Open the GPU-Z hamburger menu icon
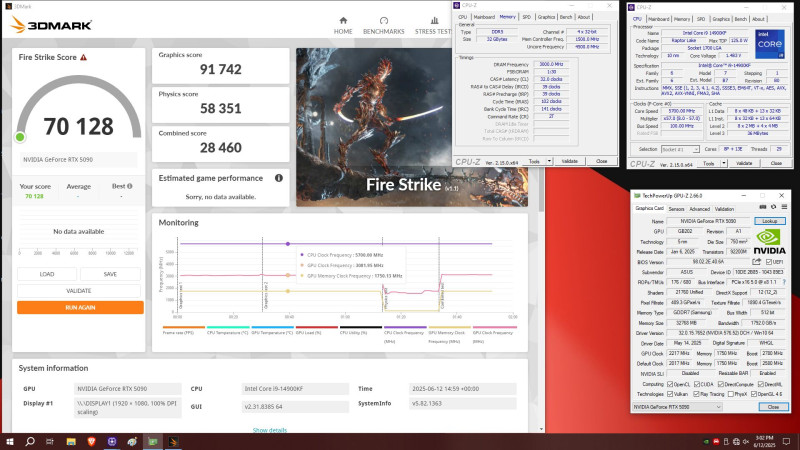Image resolution: width=800 pixels, height=450 pixels. click(x=784, y=207)
